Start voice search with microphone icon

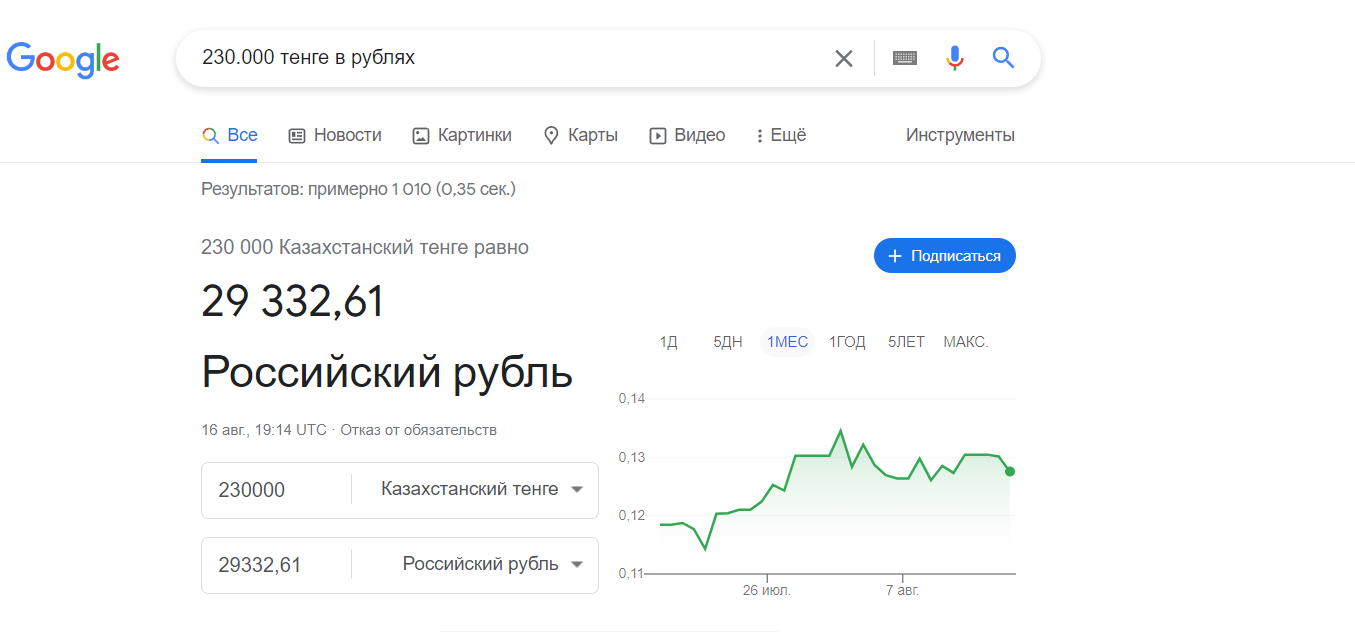click(x=955, y=58)
